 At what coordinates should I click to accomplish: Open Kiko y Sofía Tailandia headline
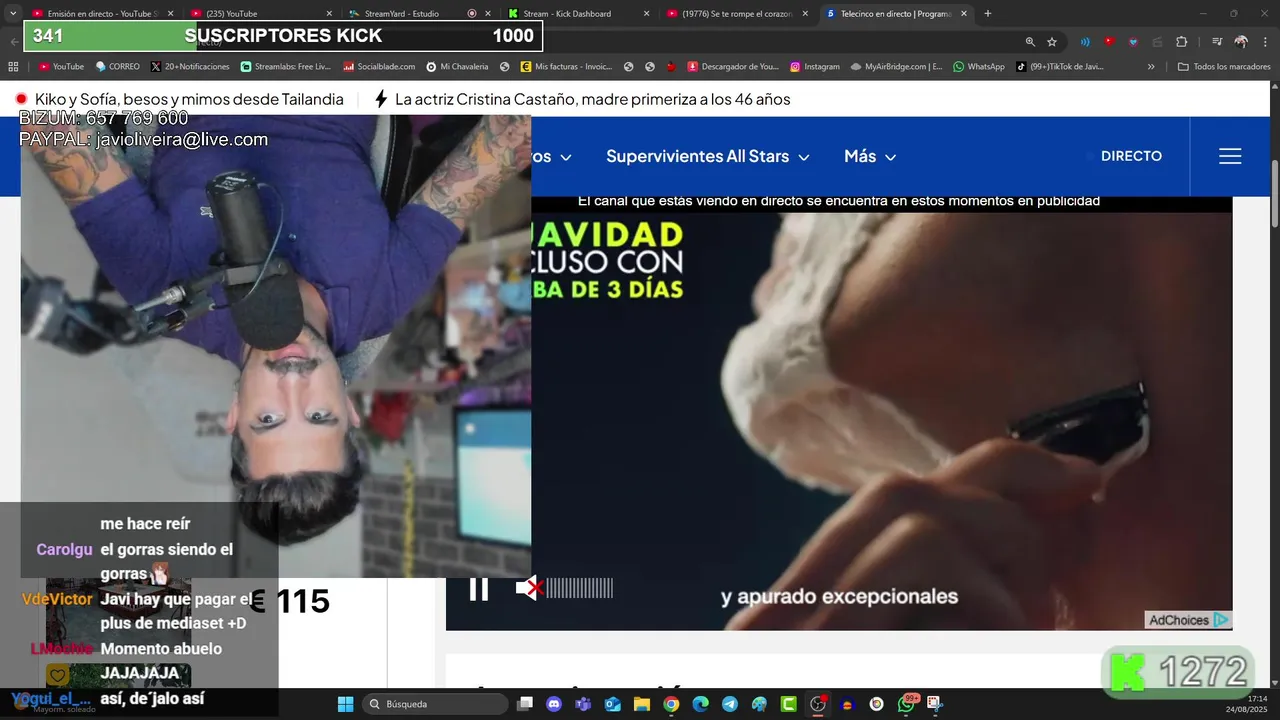pyautogui.click(x=189, y=99)
